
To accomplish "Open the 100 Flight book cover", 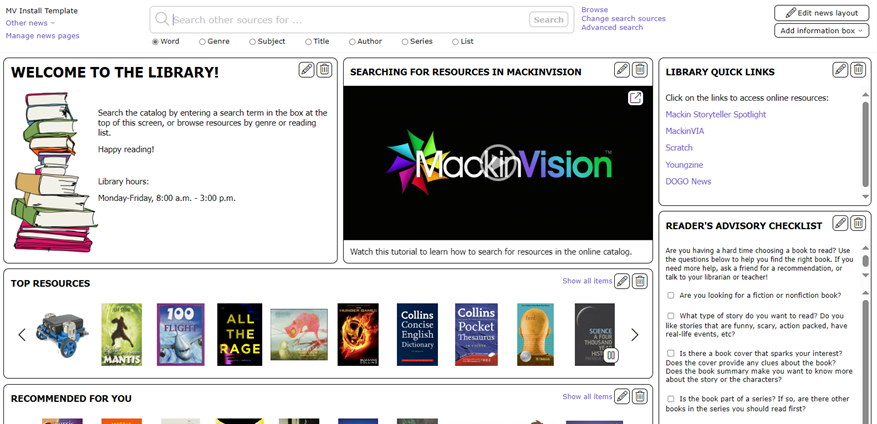I will pos(180,335).
